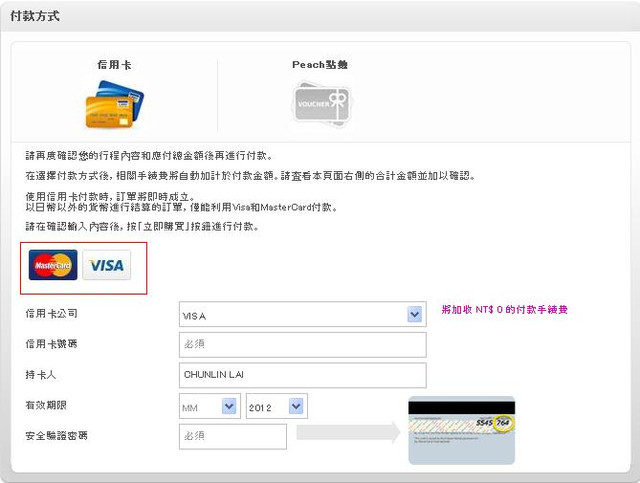Open the 信用卡公司 dropdown showing VISA
This screenshot has height=483, width=640.
click(x=302, y=314)
